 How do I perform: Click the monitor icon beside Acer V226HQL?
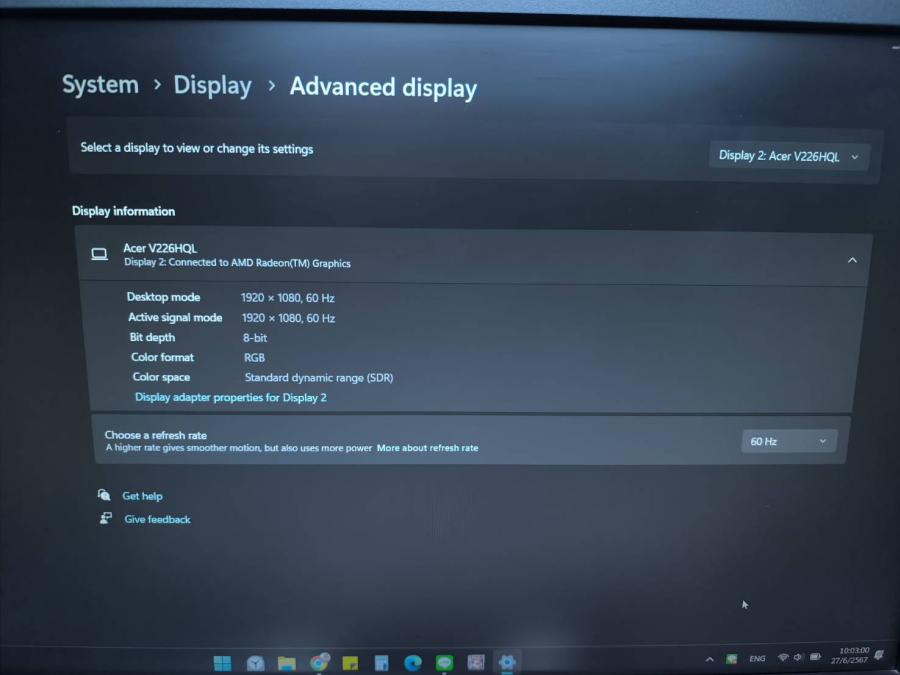[x=99, y=254]
